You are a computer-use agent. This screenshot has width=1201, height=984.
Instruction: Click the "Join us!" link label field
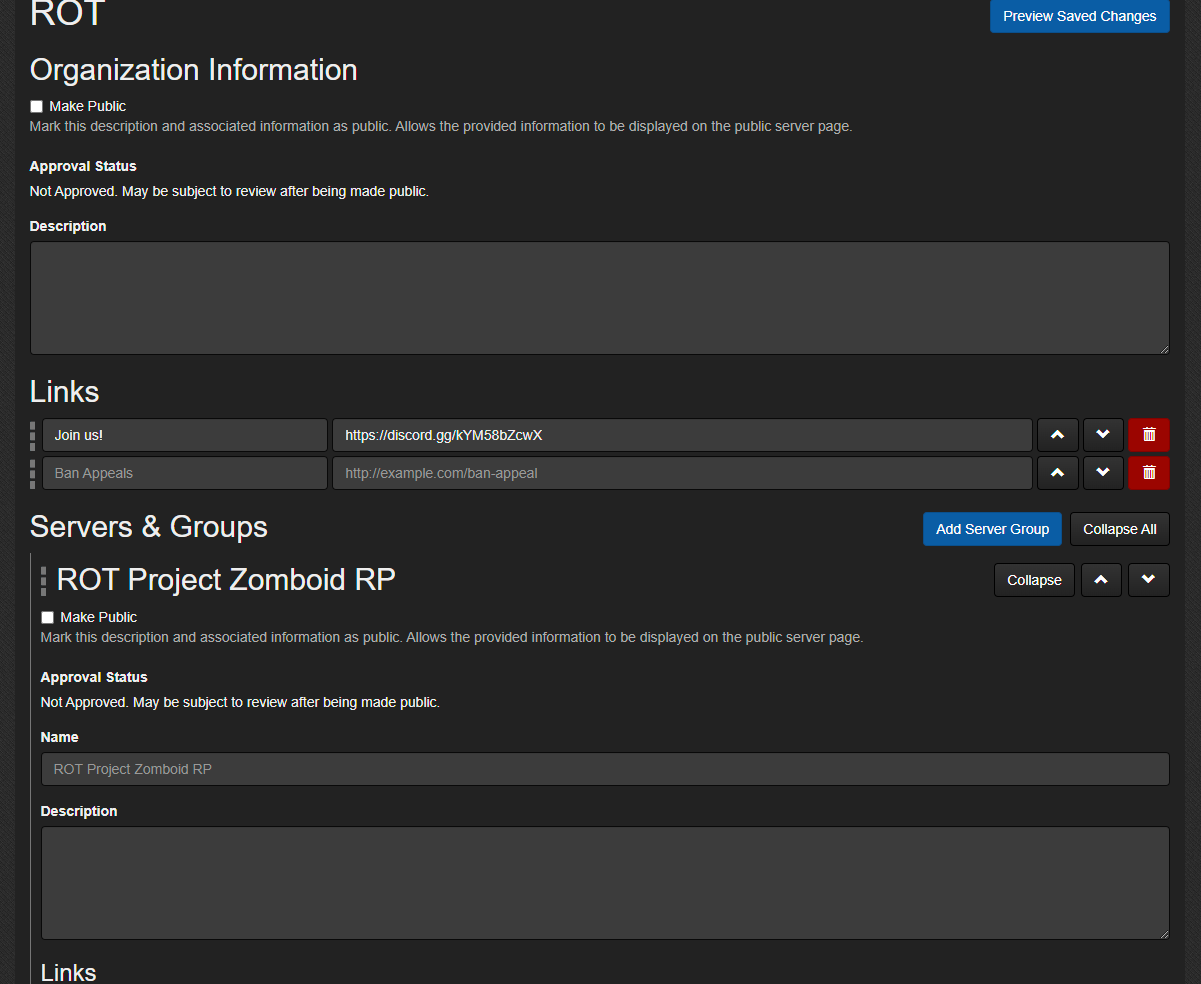tap(184, 434)
